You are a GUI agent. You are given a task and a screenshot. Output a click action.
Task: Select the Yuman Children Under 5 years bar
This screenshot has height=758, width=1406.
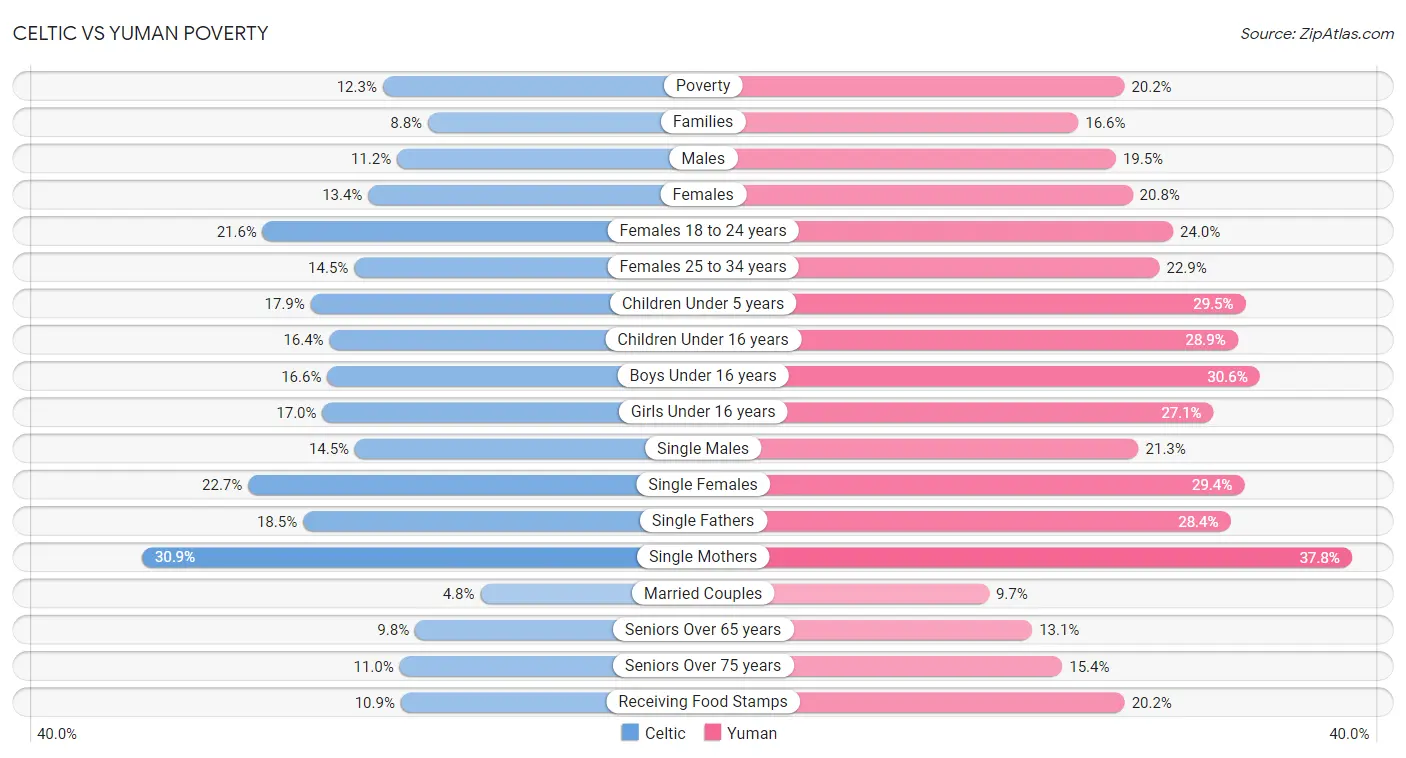(x=975, y=303)
